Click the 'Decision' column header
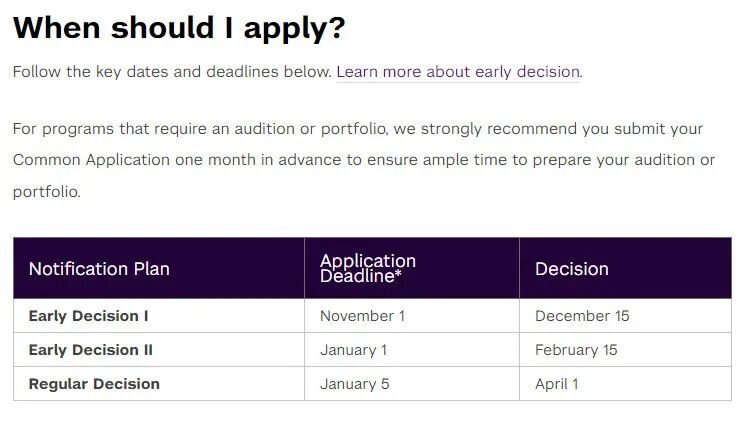 (571, 269)
